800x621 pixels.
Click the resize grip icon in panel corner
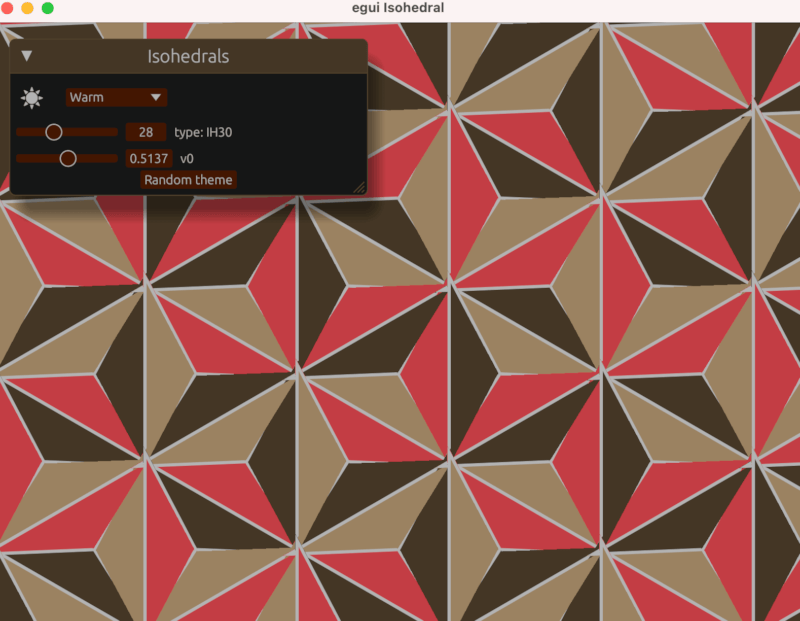[360, 185]
